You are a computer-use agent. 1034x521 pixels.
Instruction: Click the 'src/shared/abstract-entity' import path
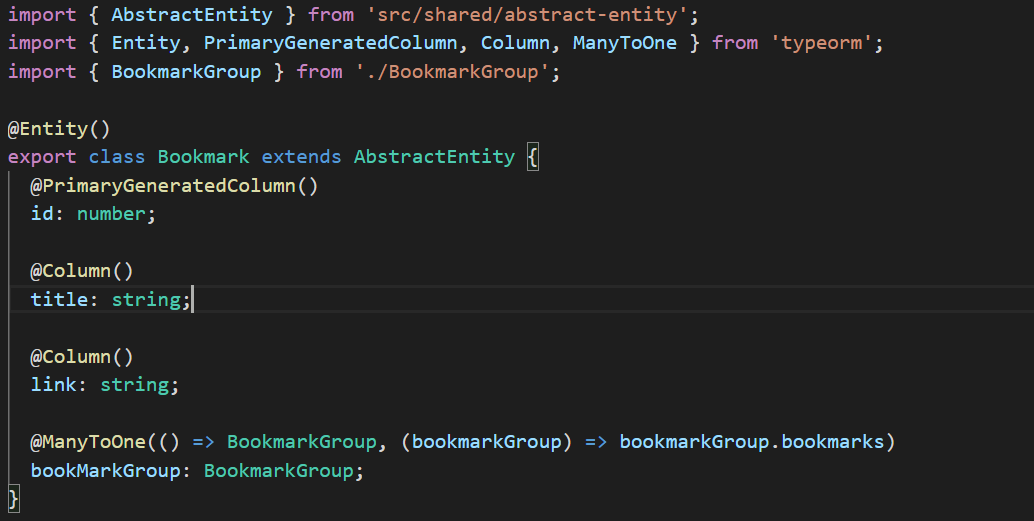527,15
